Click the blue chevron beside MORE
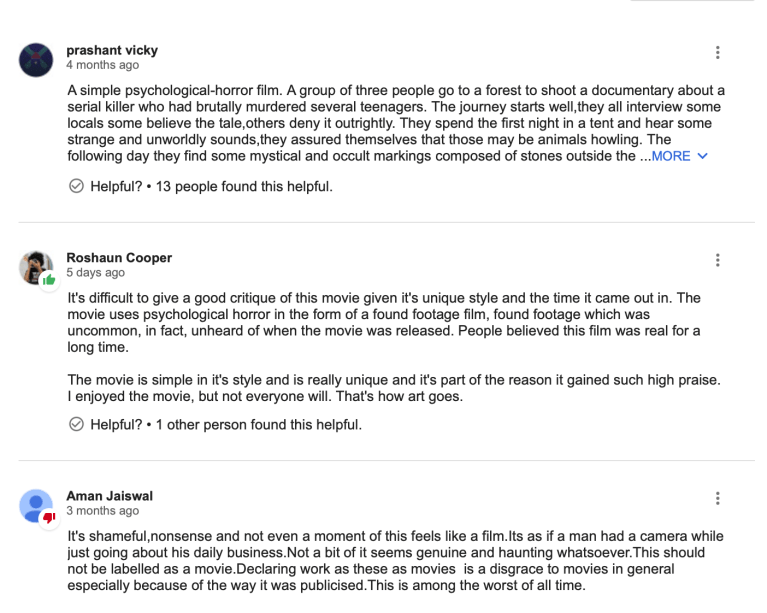 point(702,156)
